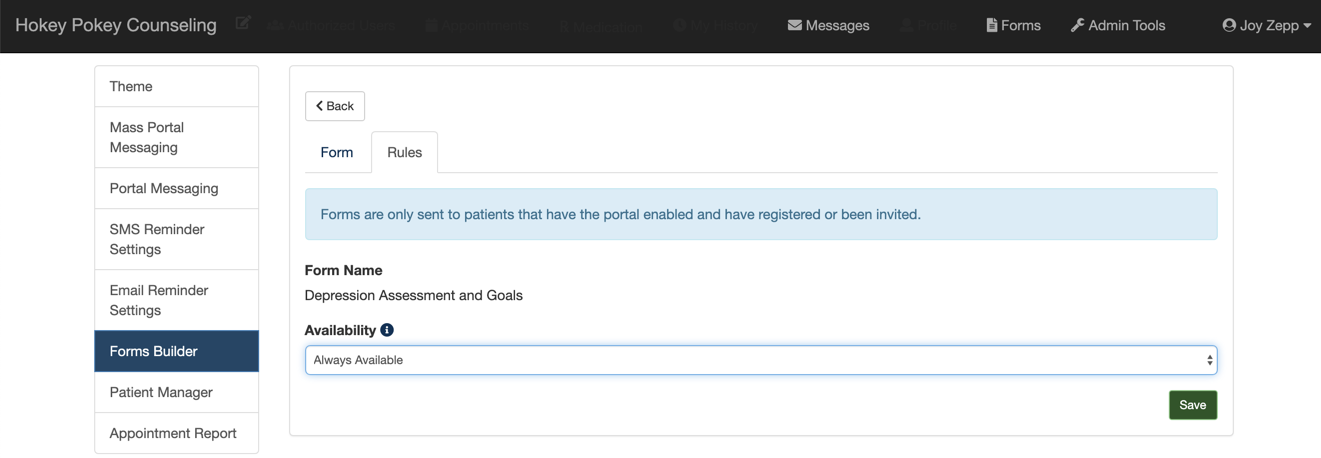Click the Availability info icon
The width and height of the screenshot is (1321, 458).
tap(387, 330)
